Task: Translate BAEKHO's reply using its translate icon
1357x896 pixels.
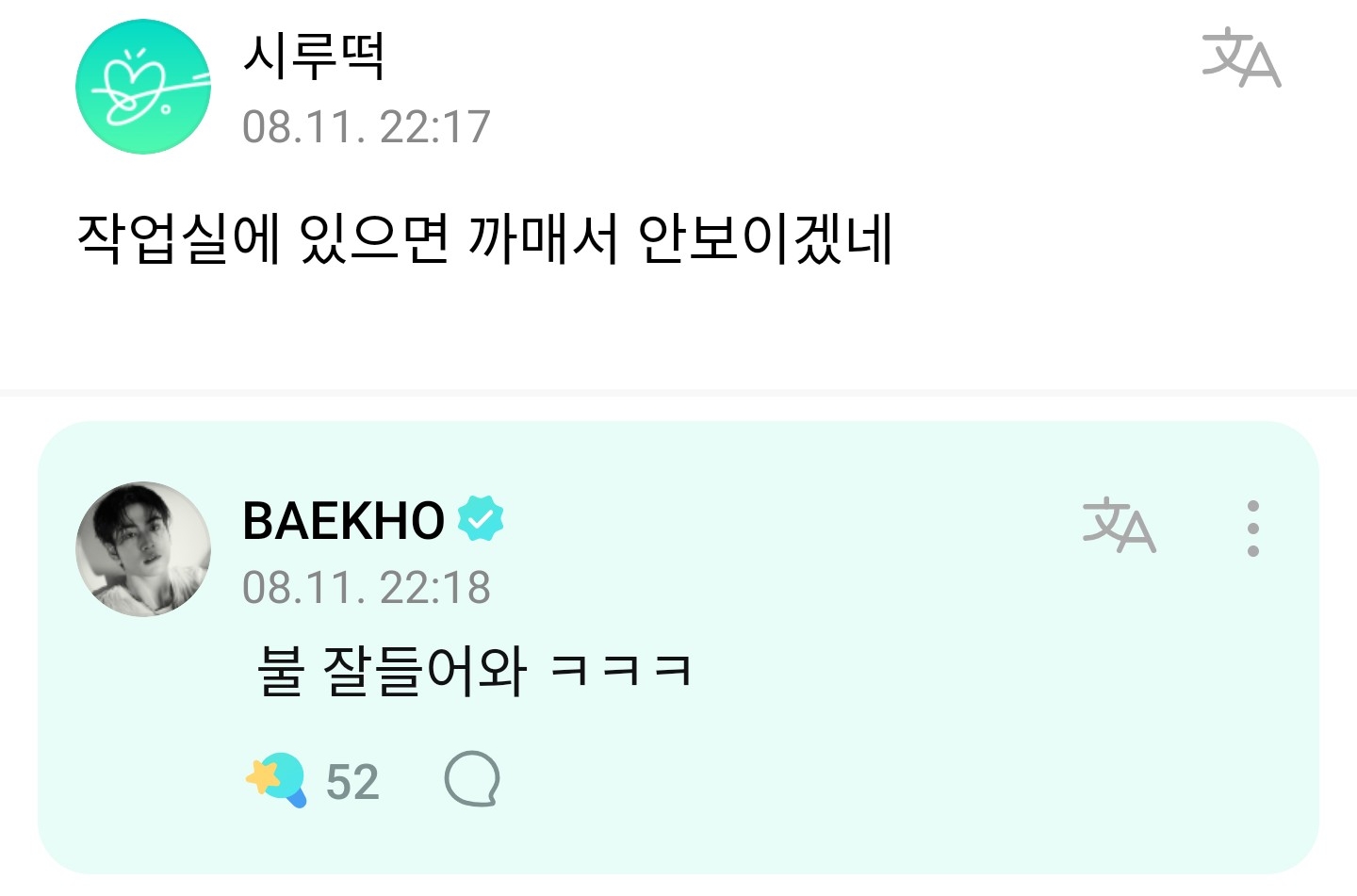Action: [1119, 526]
